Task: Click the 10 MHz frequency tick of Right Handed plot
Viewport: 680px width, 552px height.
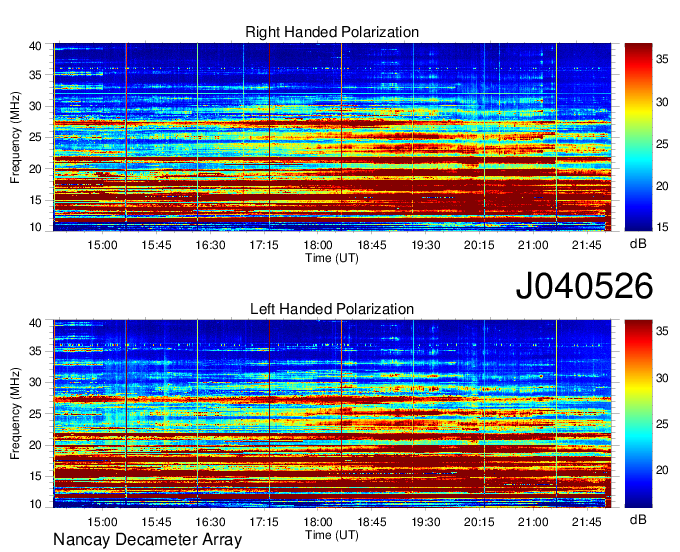Action: [36, 227]
